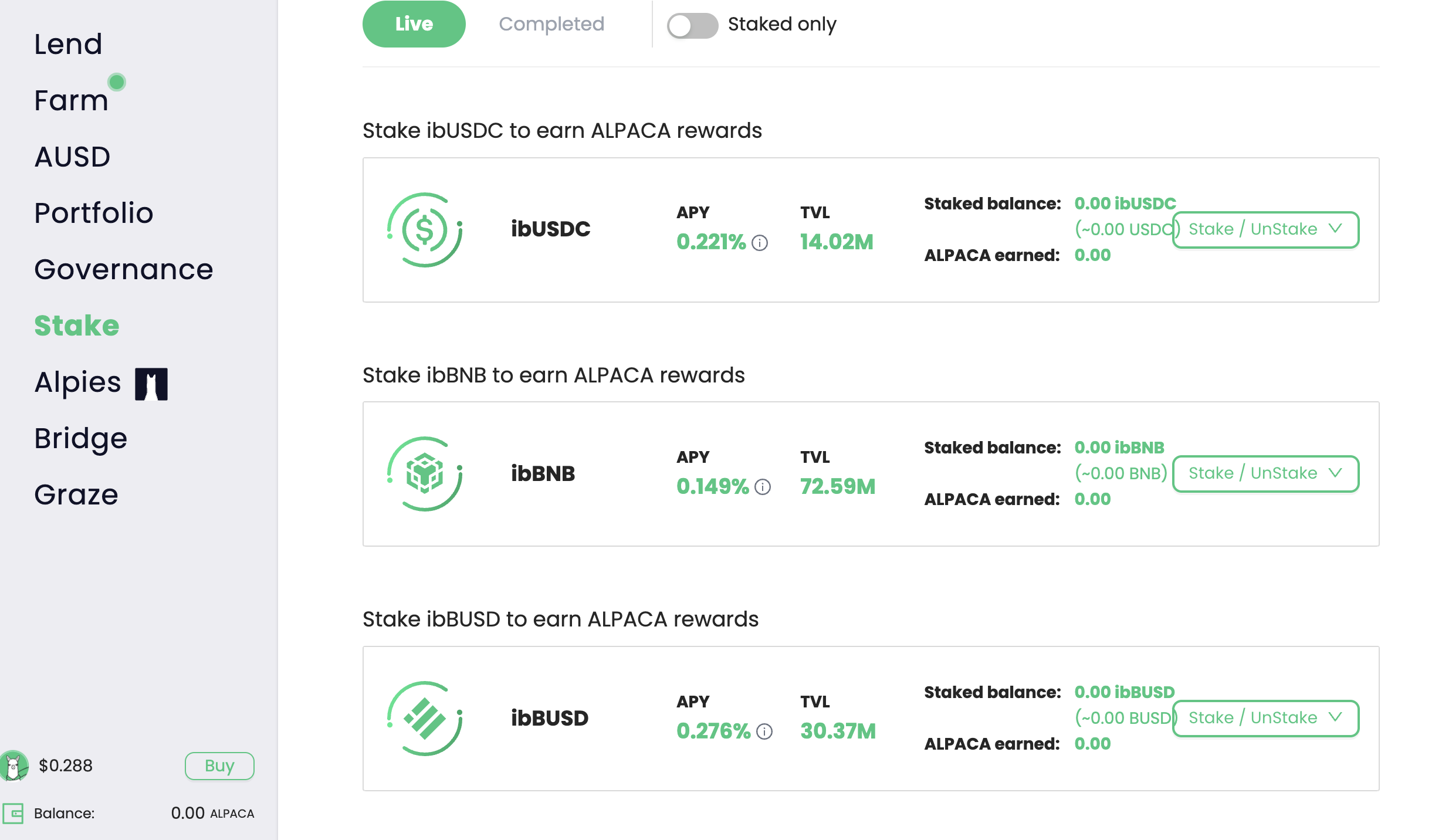This screenshot has width=1442, height=840.
Task: Click the ibUSDC pool name
Action: (550, 229)
